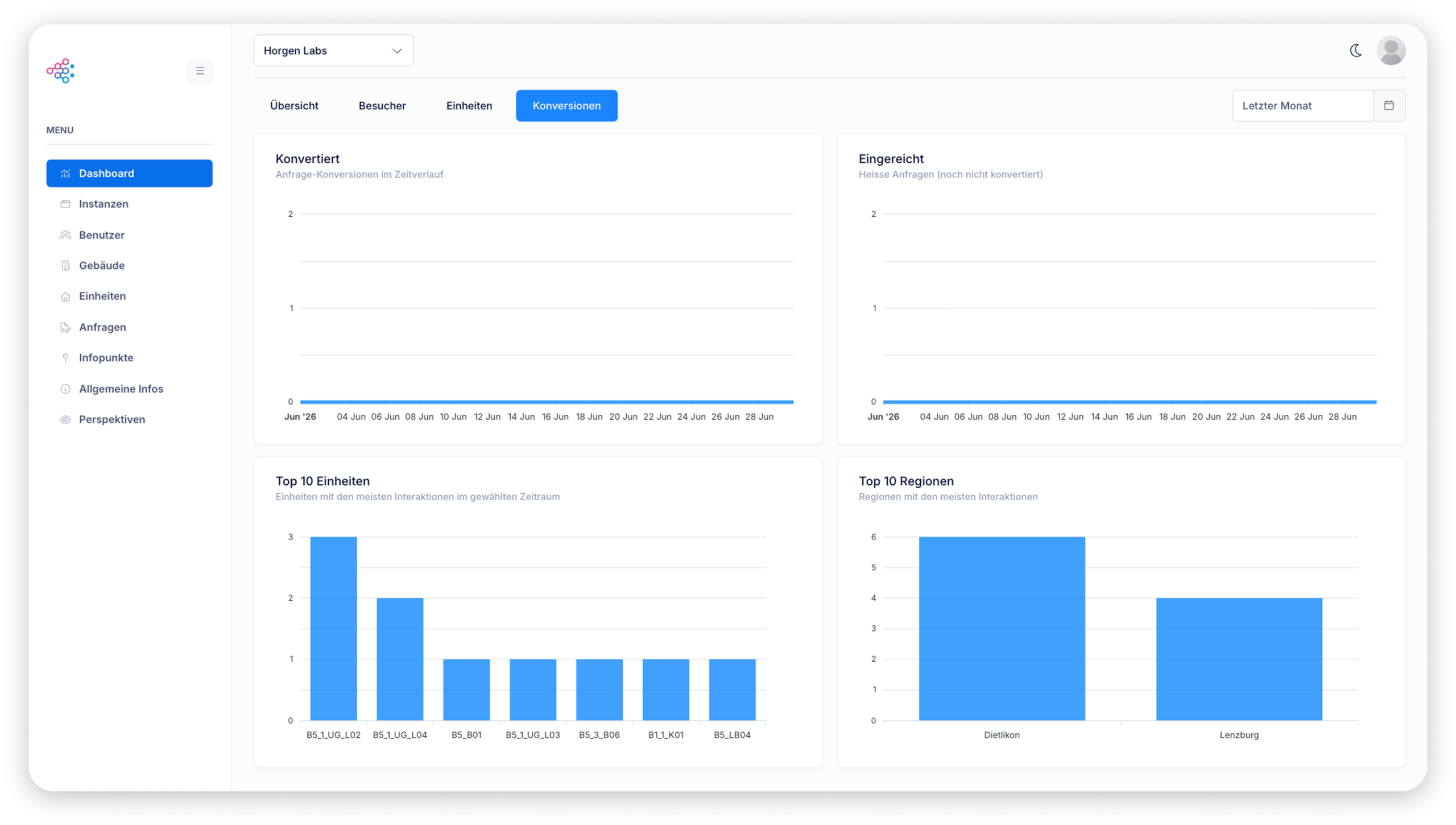Click the Horgen Labs dropdown chevron
1456x825 pixels.
[x=397, y=51]
